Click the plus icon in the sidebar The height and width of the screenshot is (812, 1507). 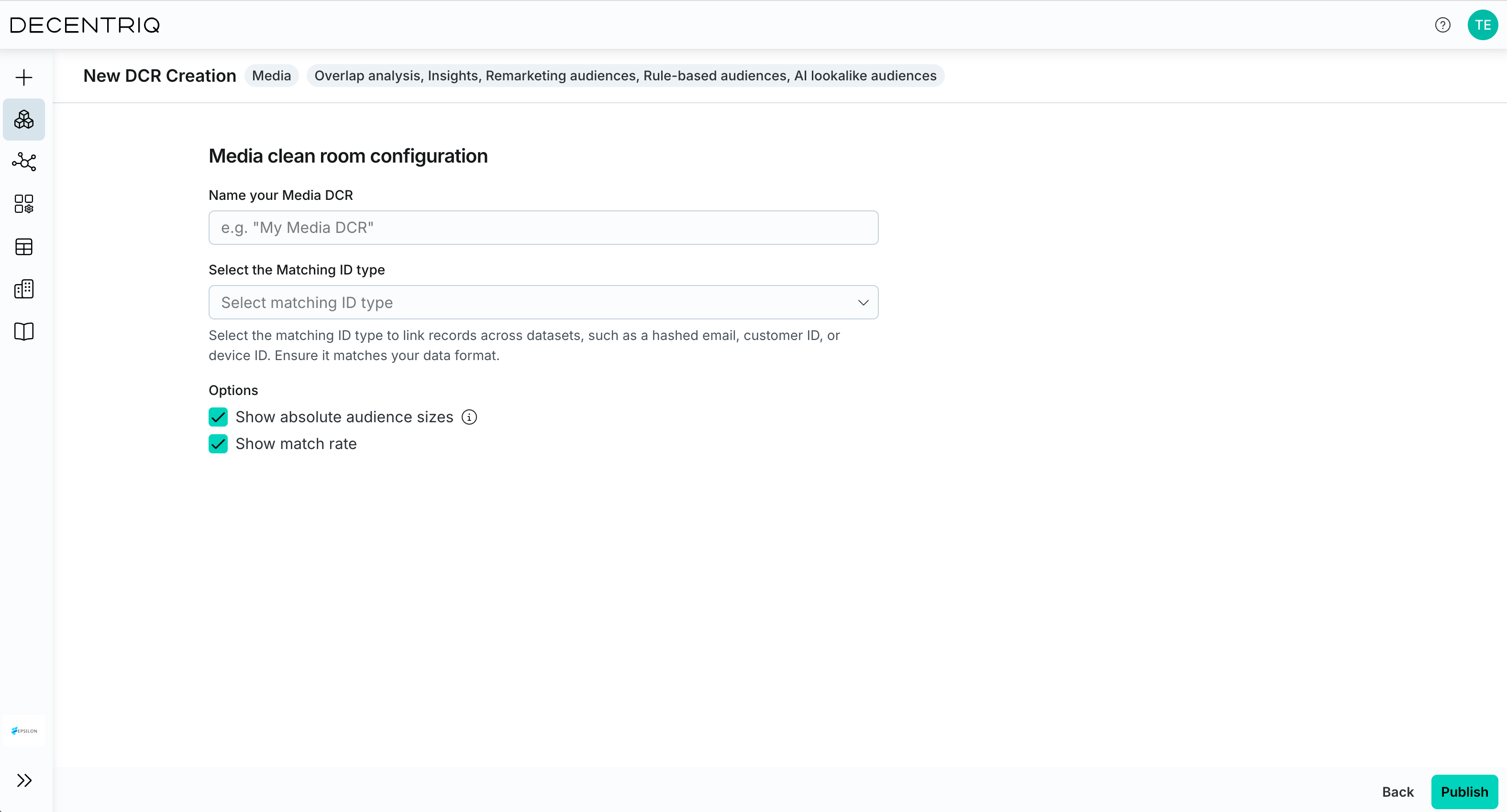(x=24, y=77)
